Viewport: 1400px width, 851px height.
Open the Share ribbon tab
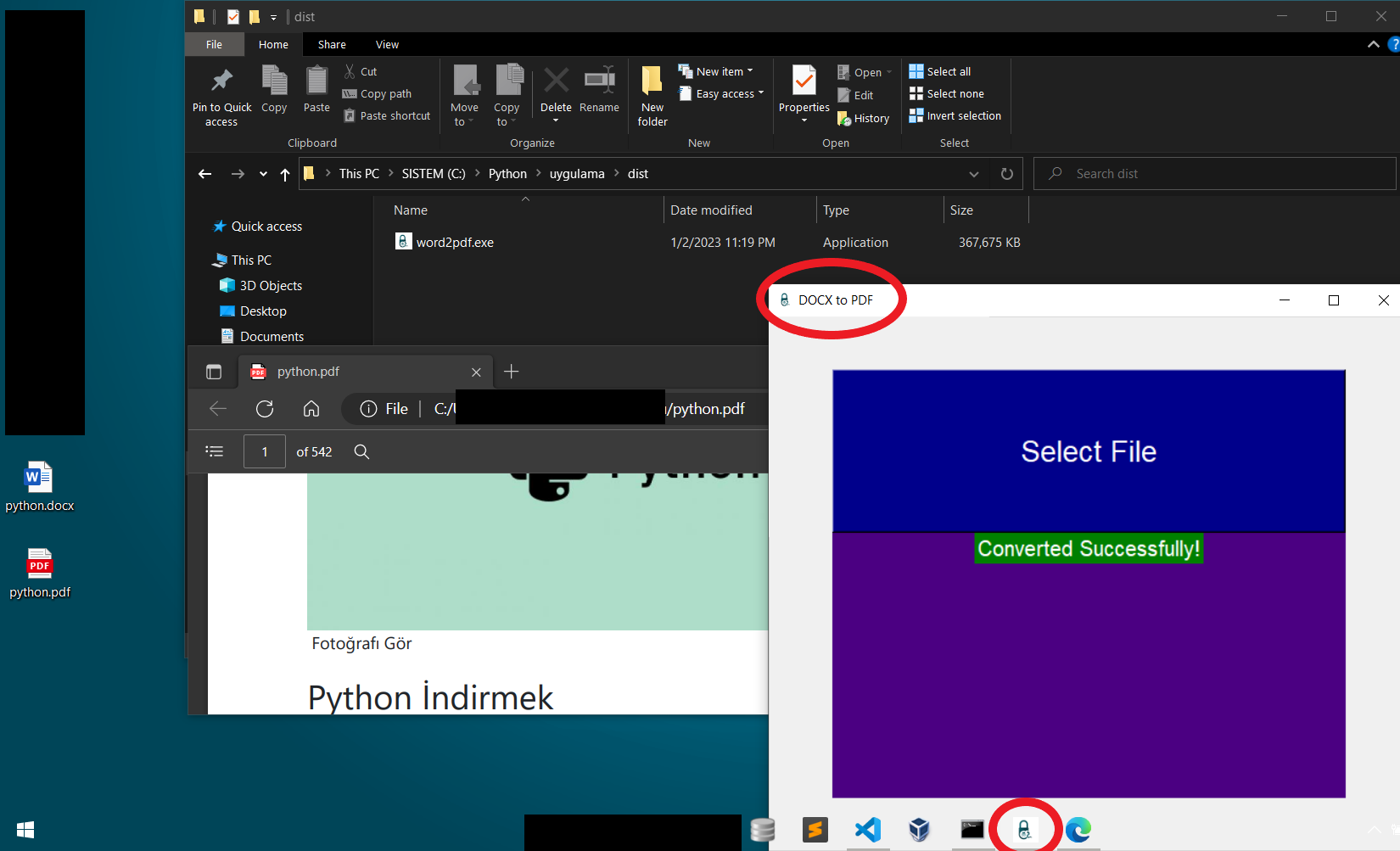coord(332,45)
